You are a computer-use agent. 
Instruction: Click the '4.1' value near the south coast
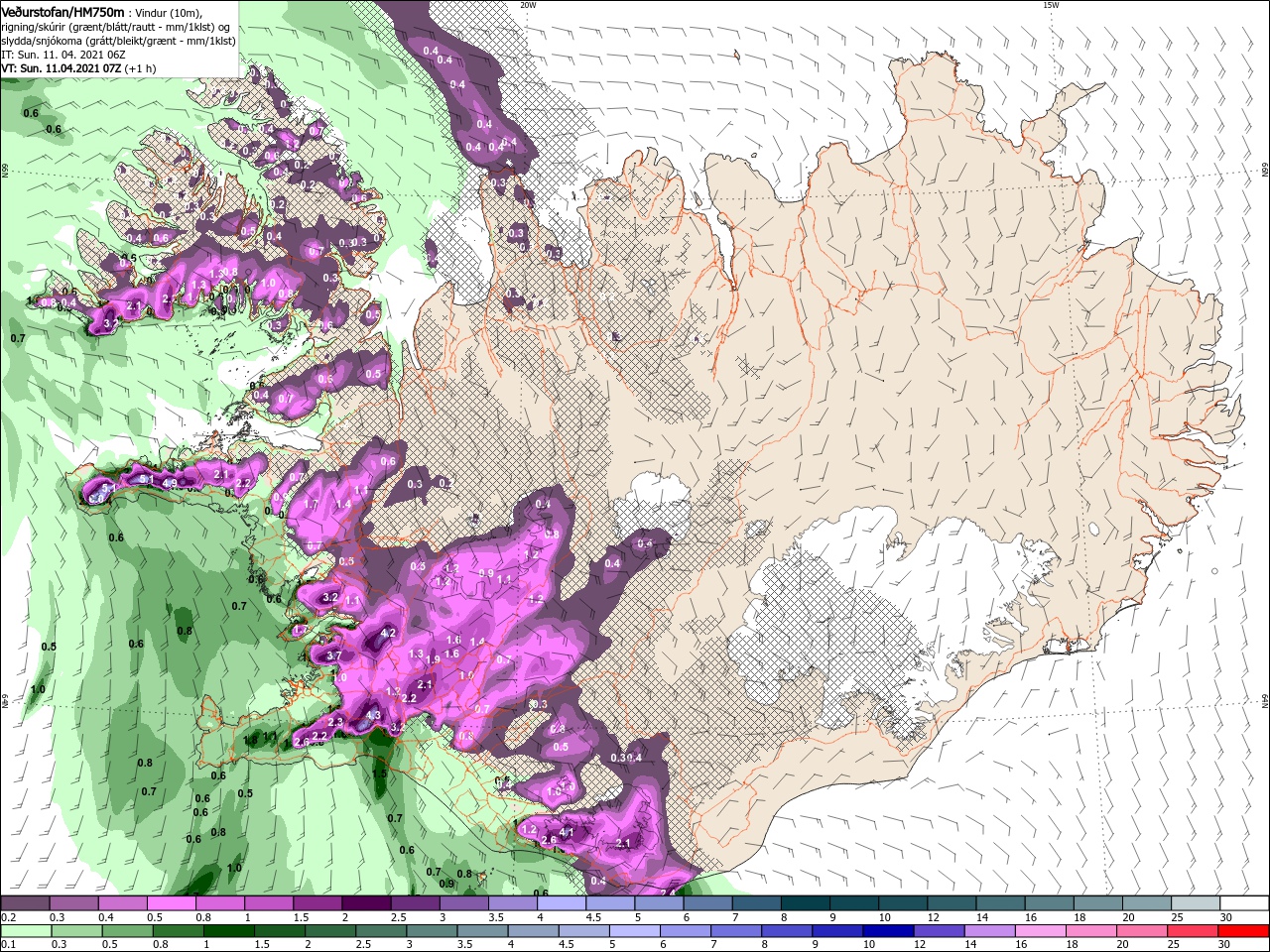click(x=568, y=831)
